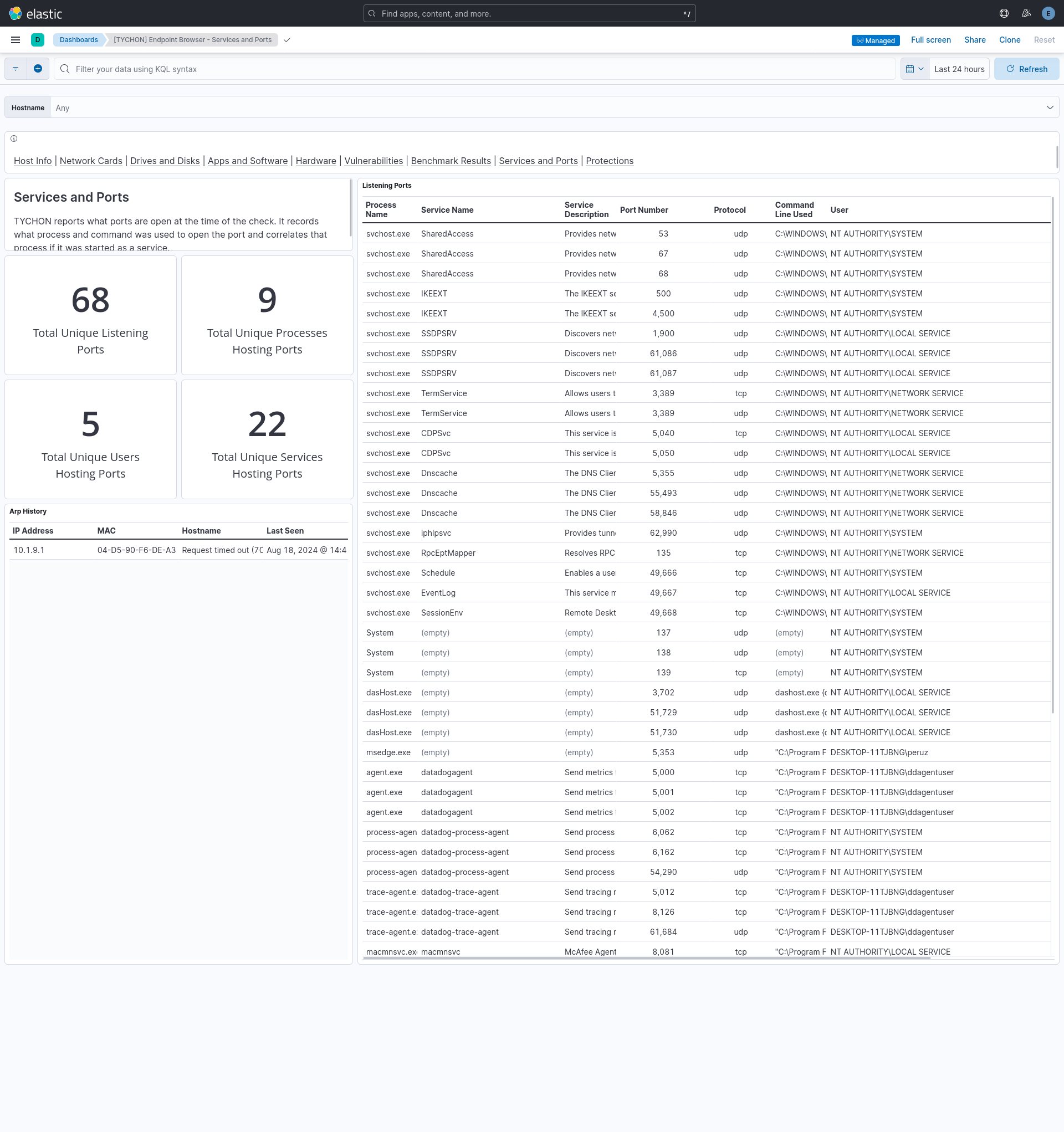Open the Protections link
Viewport: 1064px width, 1132px height.
[x=610, y=161]
